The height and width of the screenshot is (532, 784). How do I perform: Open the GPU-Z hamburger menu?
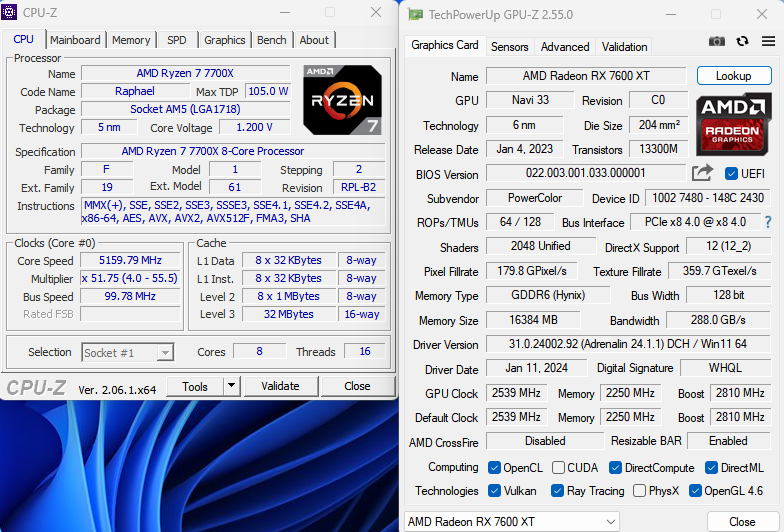(x=766, y=41)
